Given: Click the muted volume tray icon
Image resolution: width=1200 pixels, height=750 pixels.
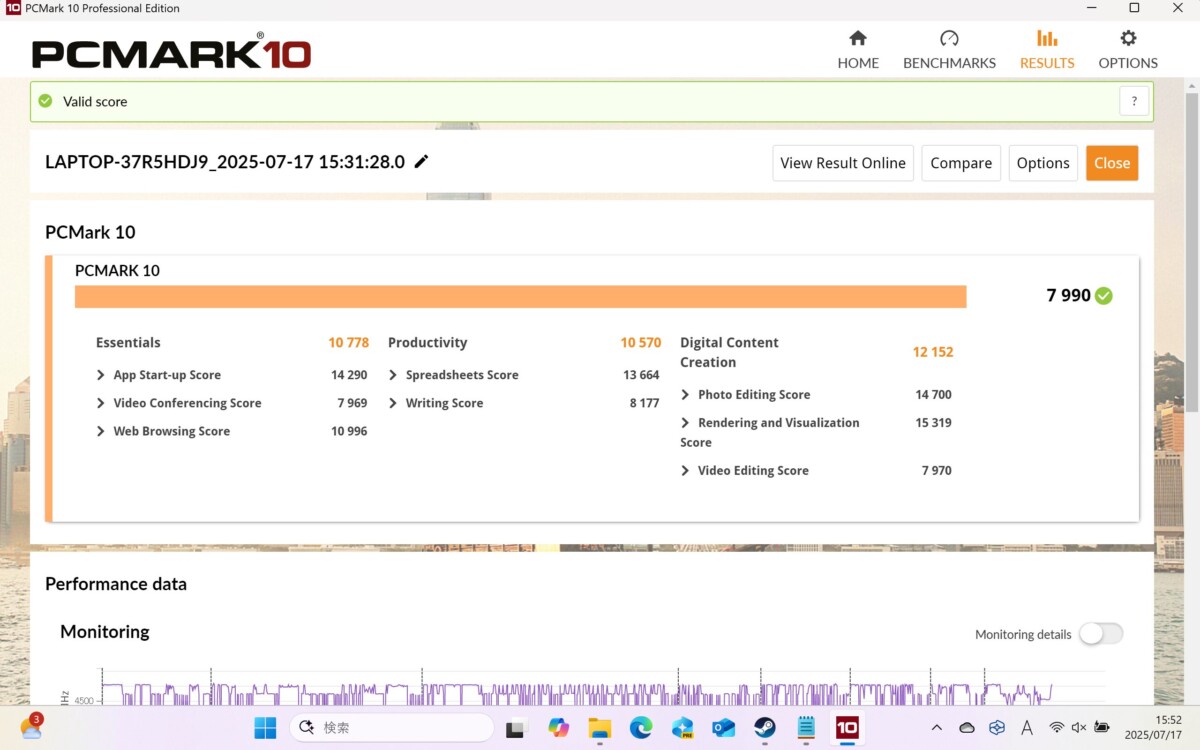Looking at the screenshot, I should (1079, 728).
